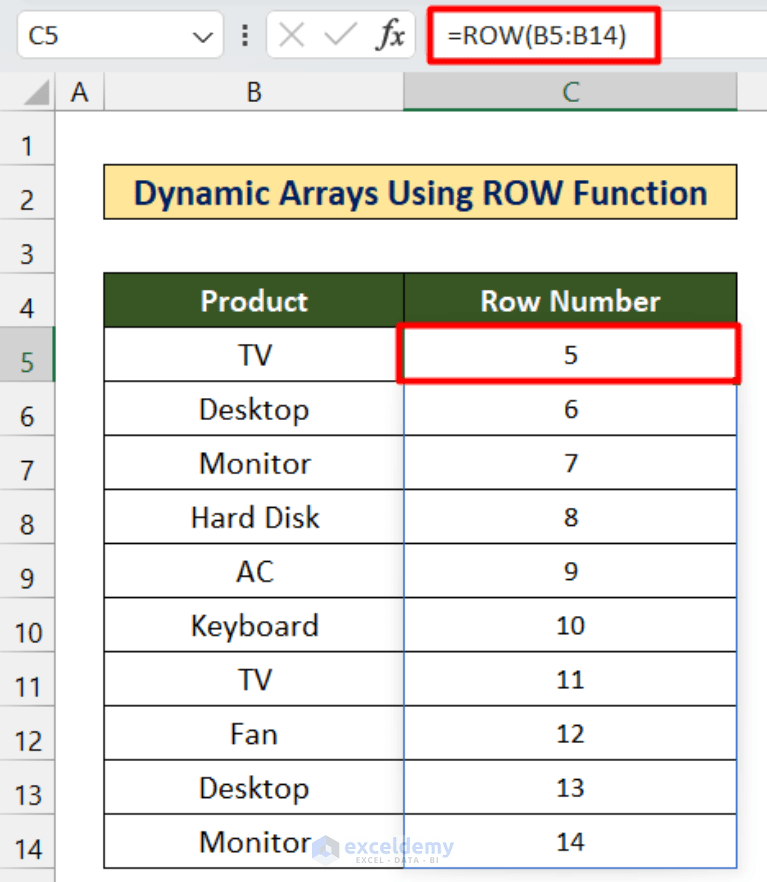767x882 pixels.
Task: Select row 5 header
Action: tap(27, 355)
